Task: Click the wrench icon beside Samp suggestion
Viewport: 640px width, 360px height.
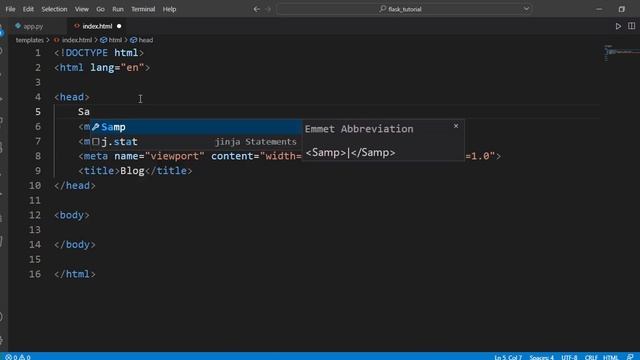Action: pos(96,127)
